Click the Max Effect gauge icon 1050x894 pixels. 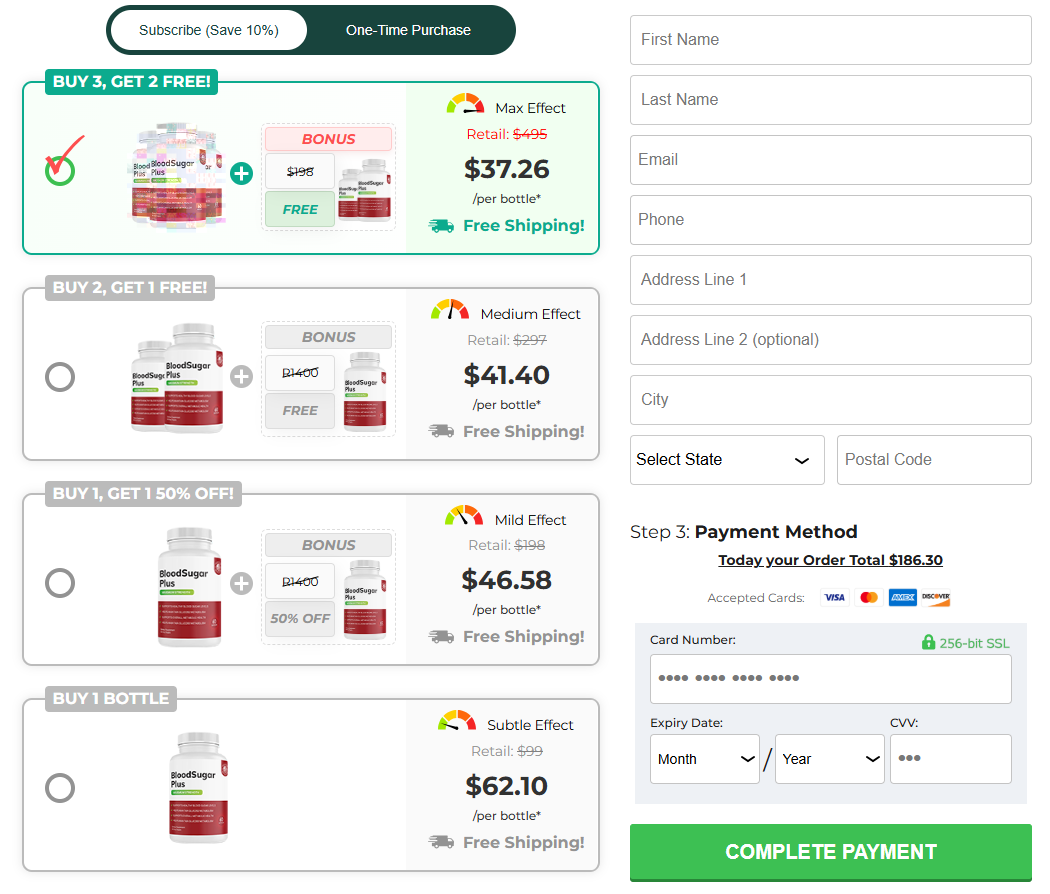[x=465, y=105]
